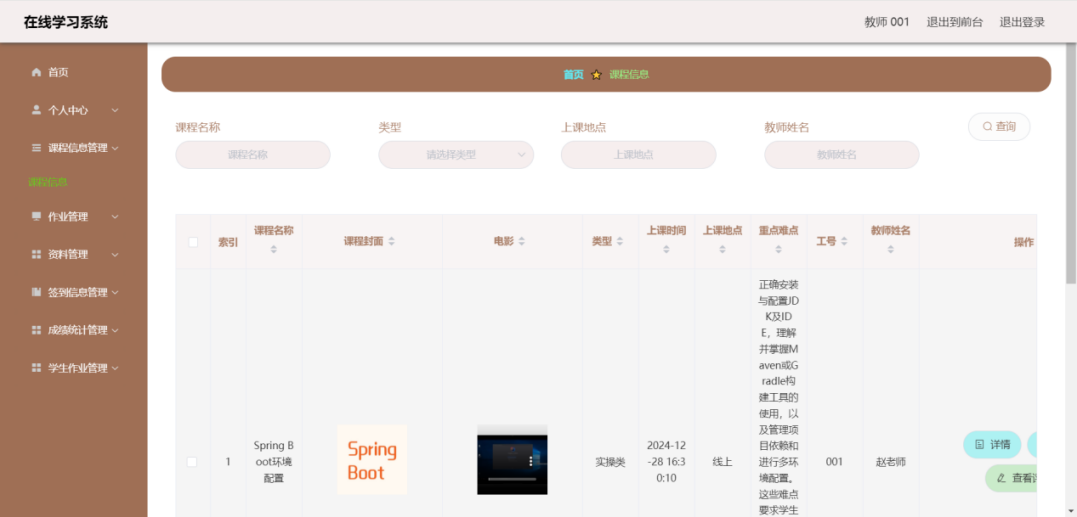Click the 001 cell in 工号 column
Viewport: 1077px width, 517px height.
[x=835, y=462]
